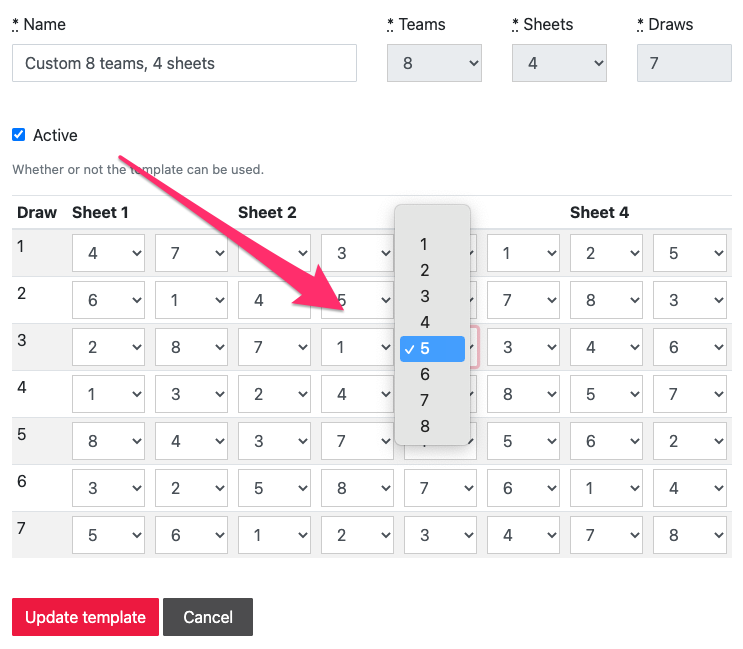Viewport: 743px width, 649px height.
Task: Click the Draws number field
Action: coord(684,63)
